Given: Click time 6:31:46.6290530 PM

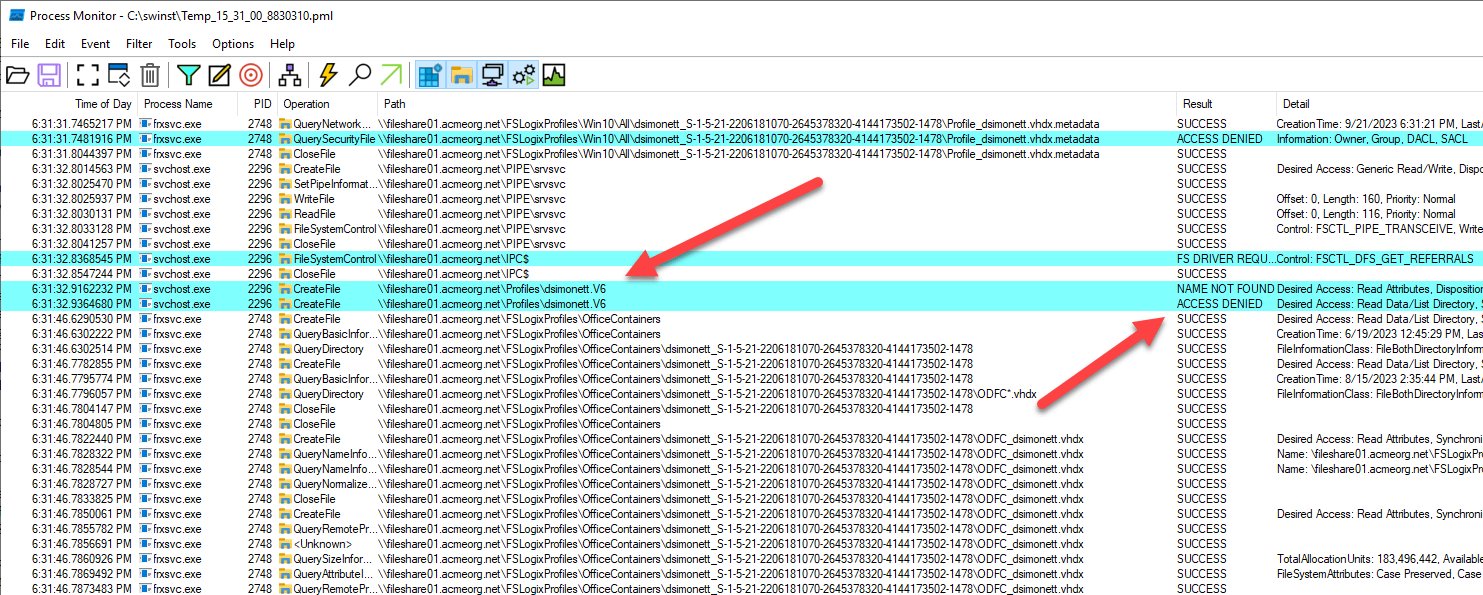Looking at the screenshot, I should pos(81,319).
